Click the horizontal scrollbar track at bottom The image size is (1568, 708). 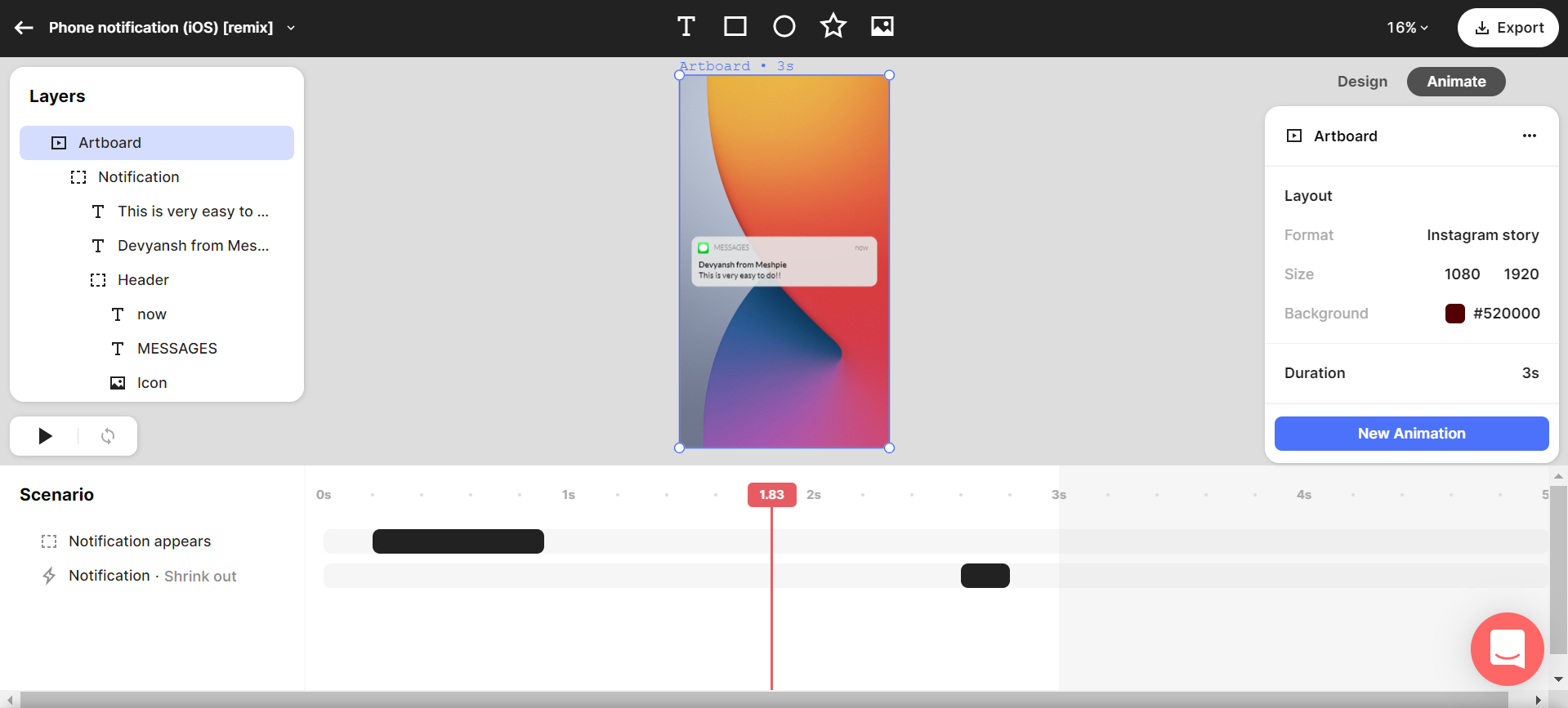click(x=764, y=700)
